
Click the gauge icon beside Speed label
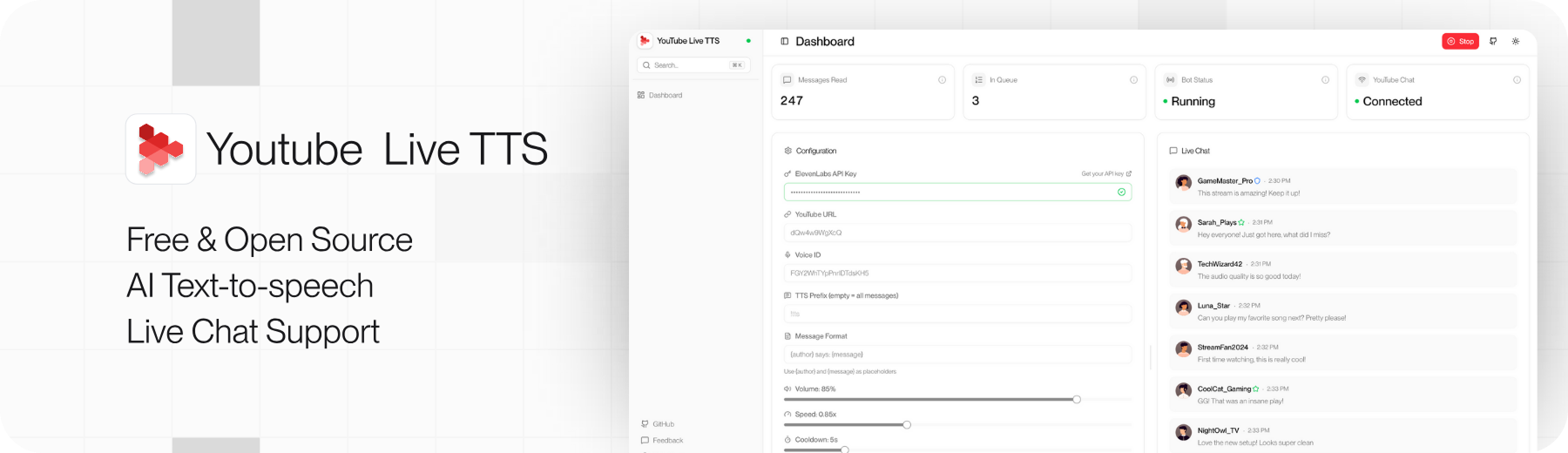[x=787, y=415]
